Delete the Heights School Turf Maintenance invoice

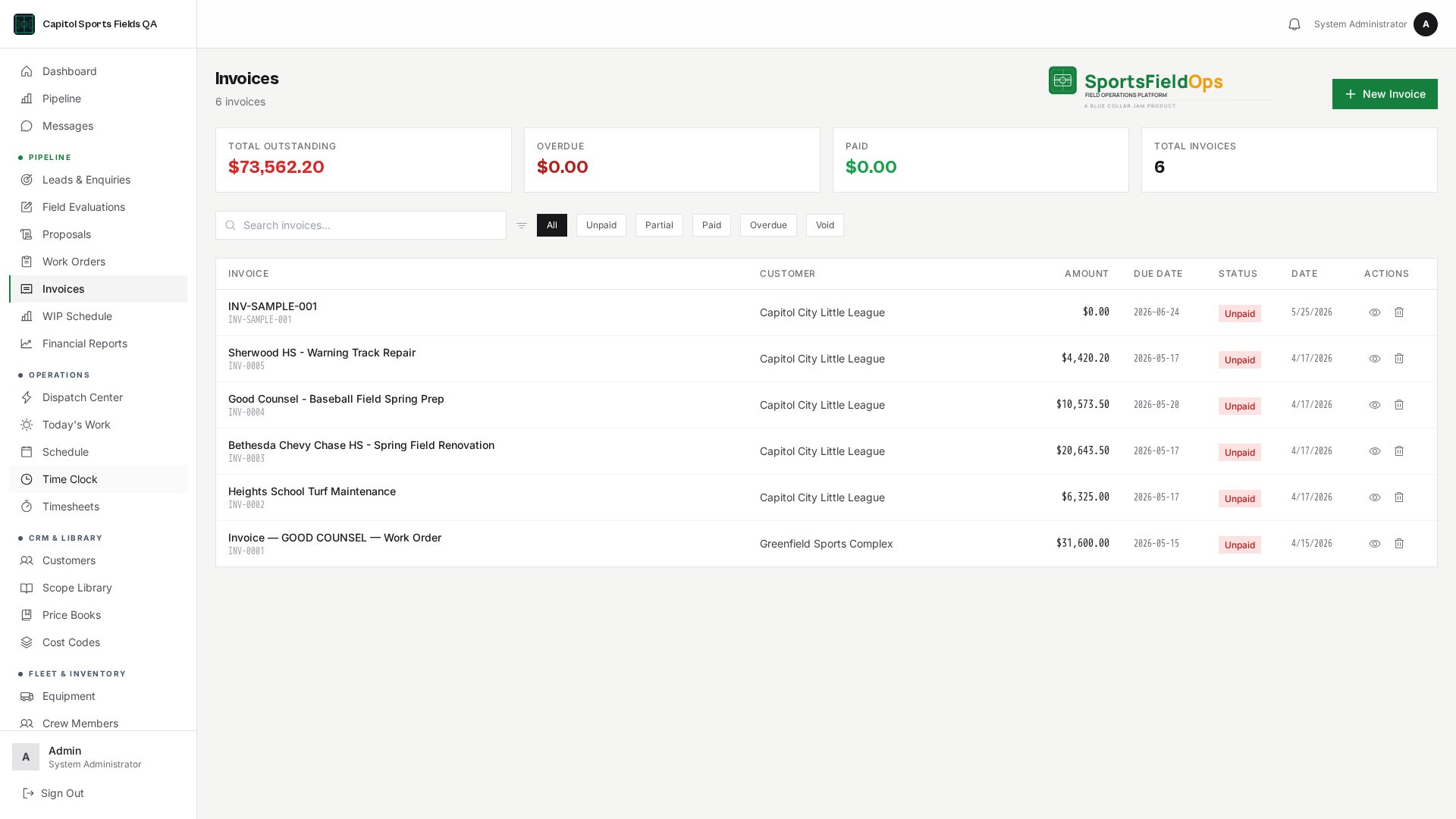coord(1399,497)
